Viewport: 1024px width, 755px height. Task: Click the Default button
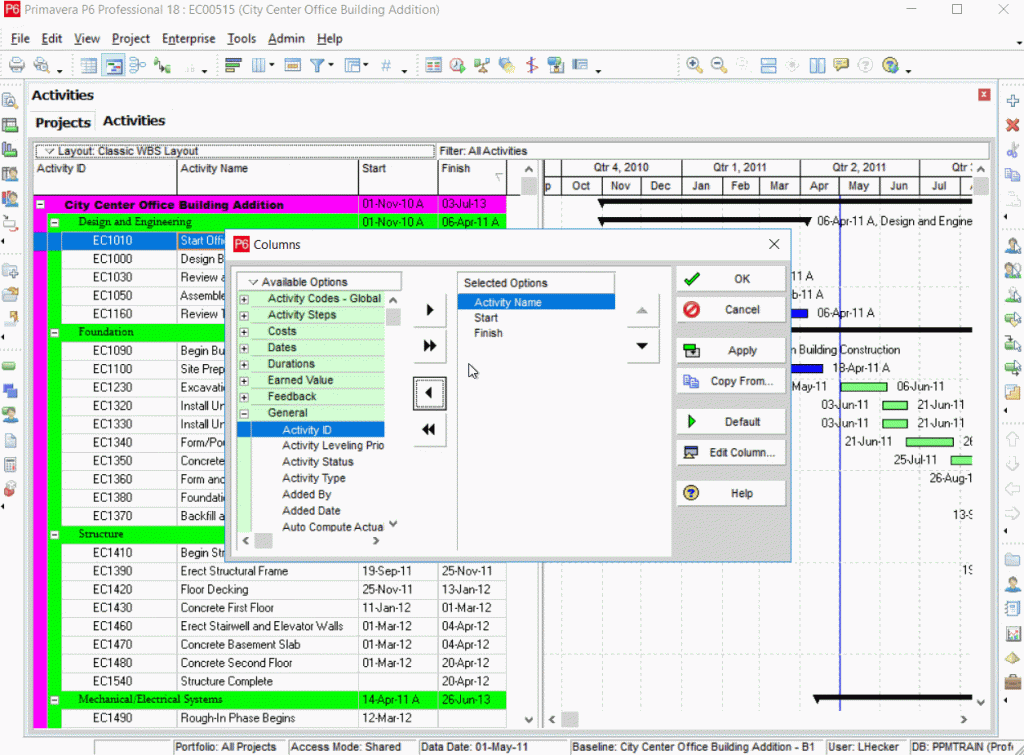[731, 422]
